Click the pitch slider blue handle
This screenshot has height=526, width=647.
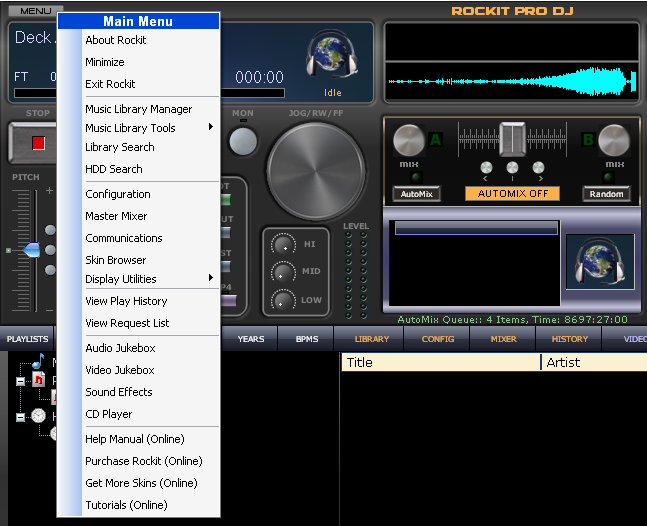click(31, 250)
